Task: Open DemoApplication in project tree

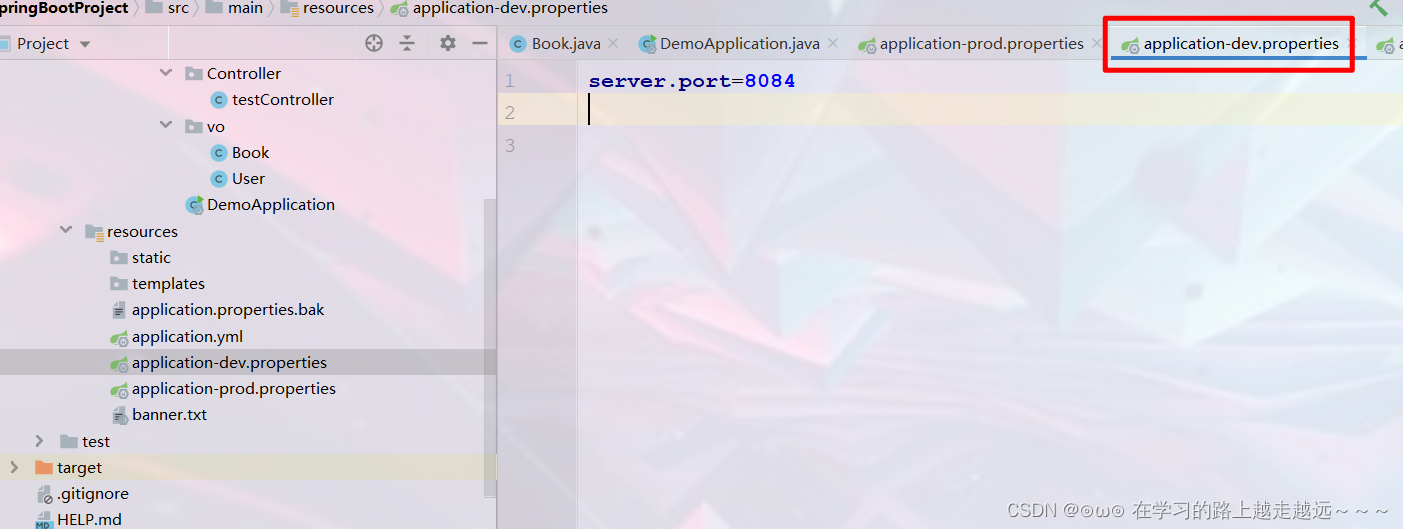Action: [270, 204]
